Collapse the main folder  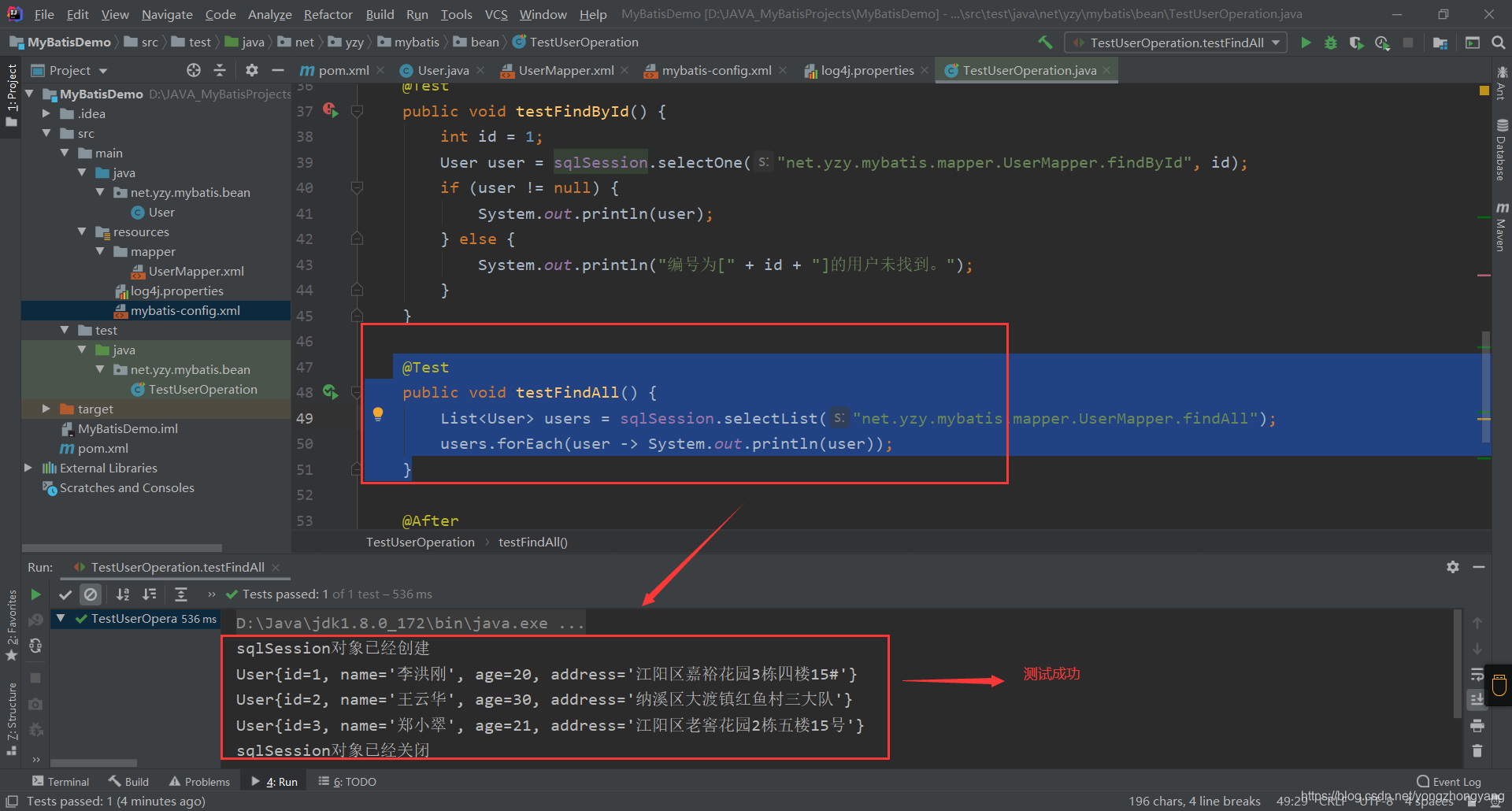coord(65,153)
